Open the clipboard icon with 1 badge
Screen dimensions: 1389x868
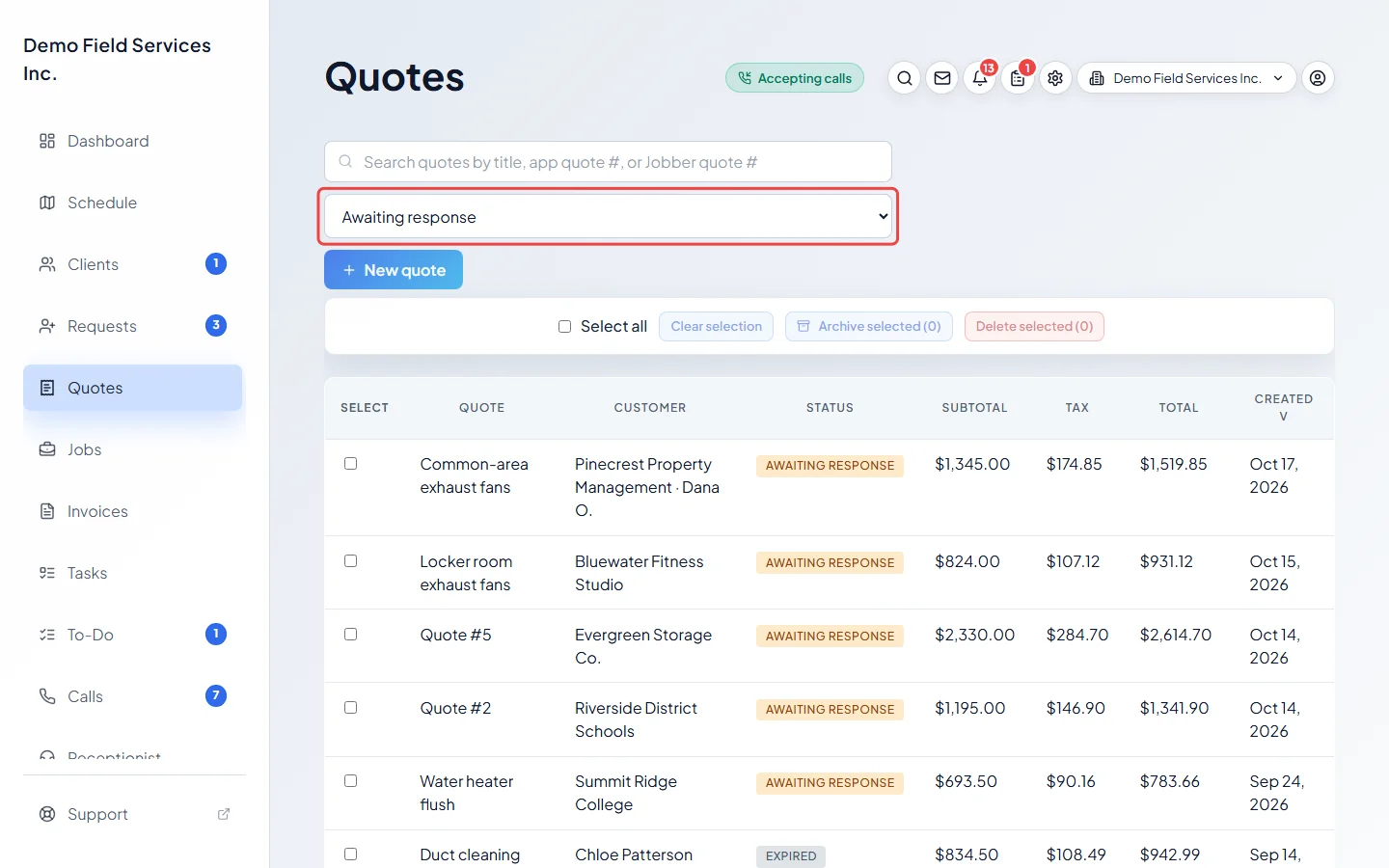click(1018, 78)
